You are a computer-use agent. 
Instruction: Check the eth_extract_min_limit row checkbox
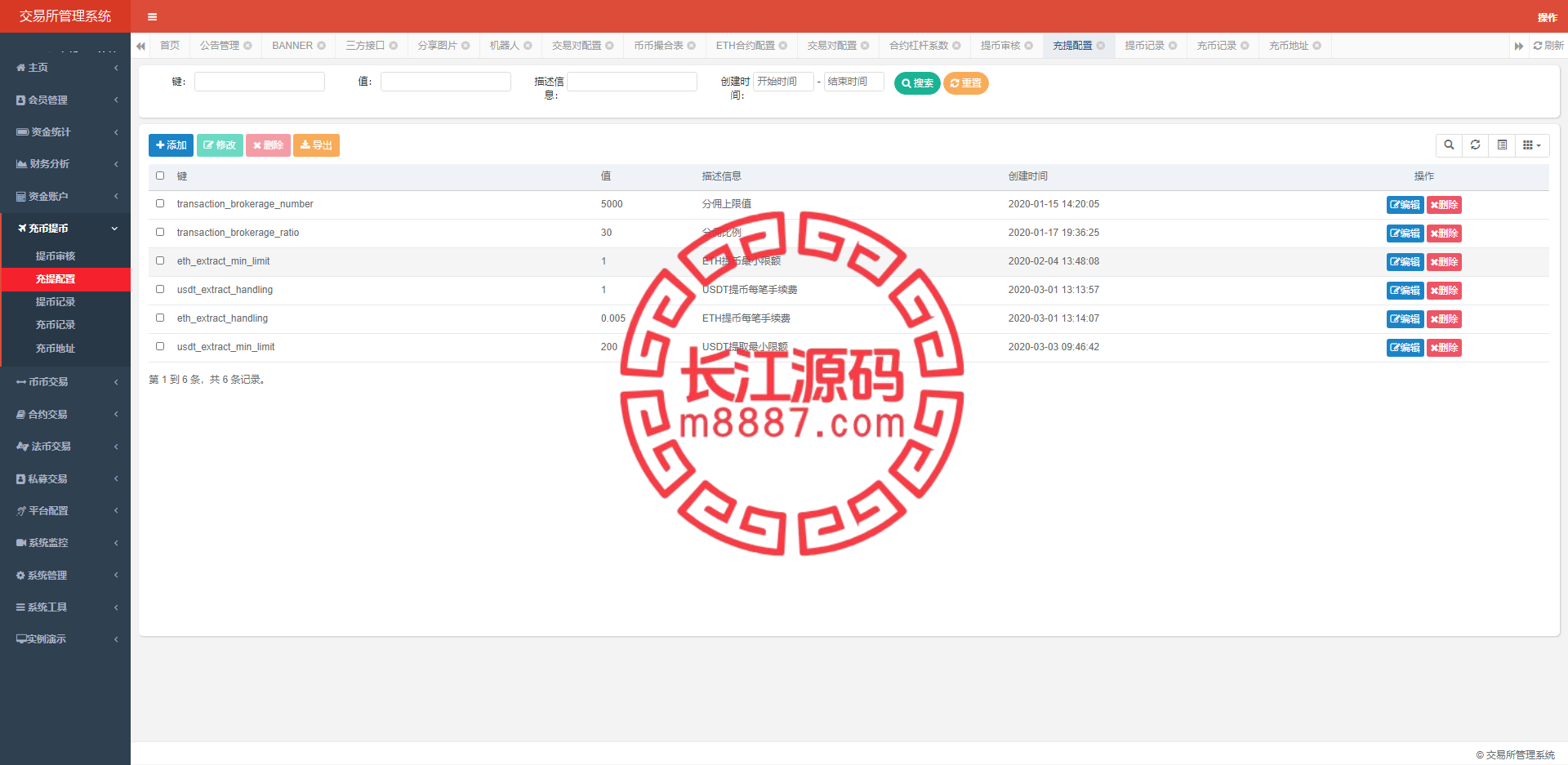coord(160,260)
